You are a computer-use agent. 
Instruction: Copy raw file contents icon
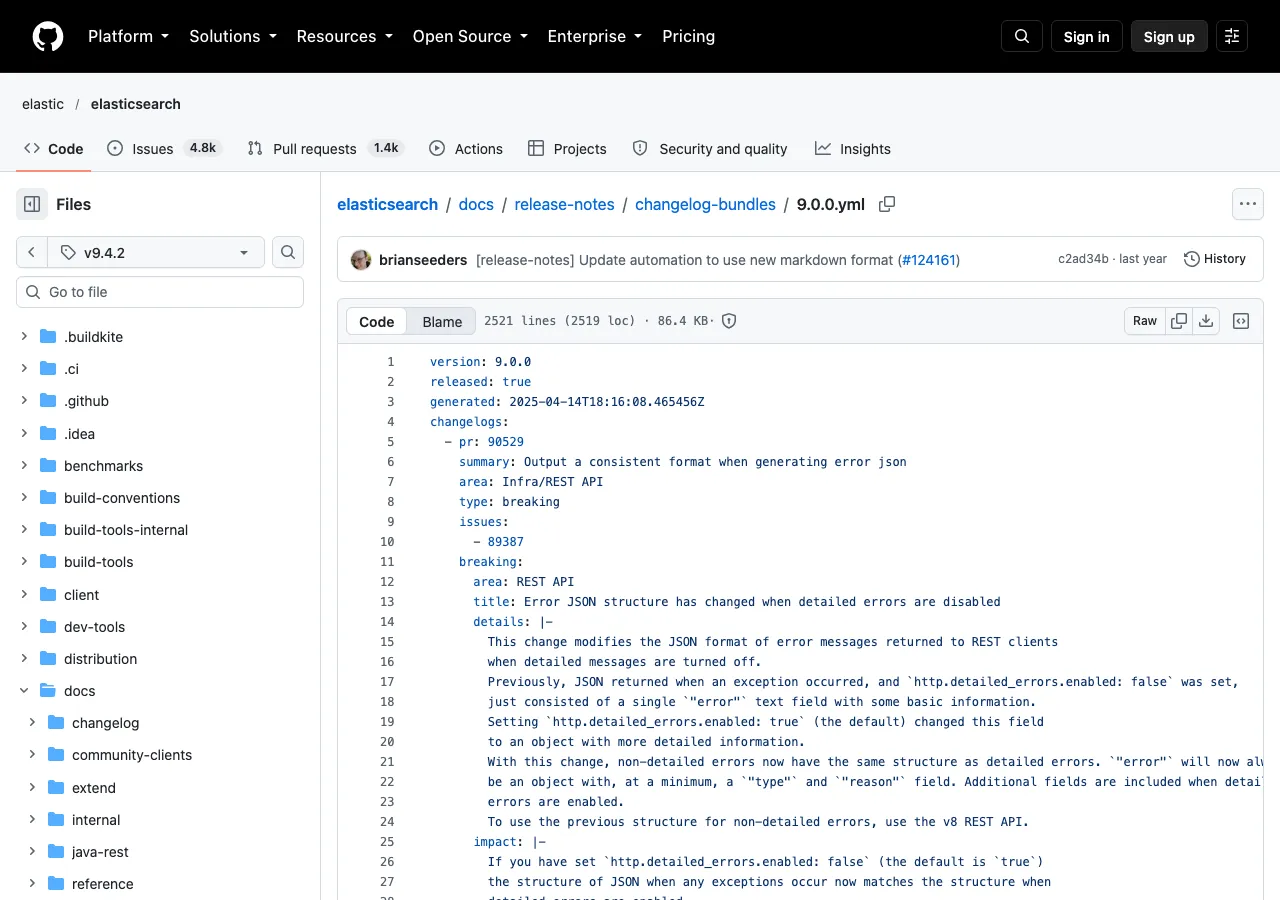pos(1179,321)
